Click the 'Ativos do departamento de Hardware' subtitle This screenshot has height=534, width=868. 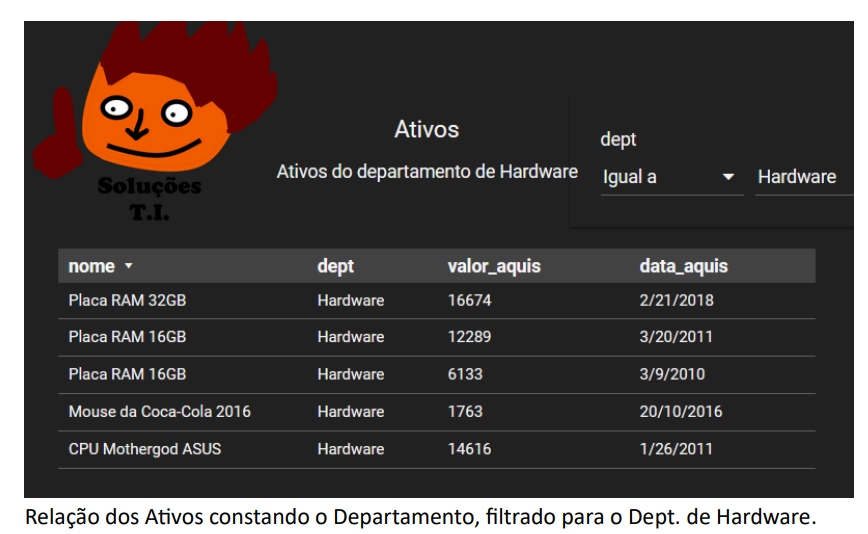coord(427,172)
